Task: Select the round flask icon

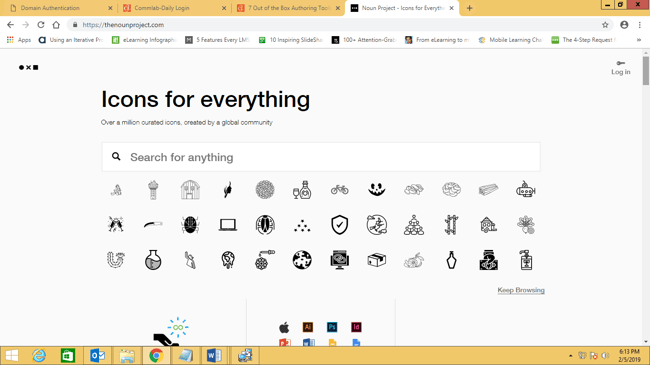Action: coord(153,260)
